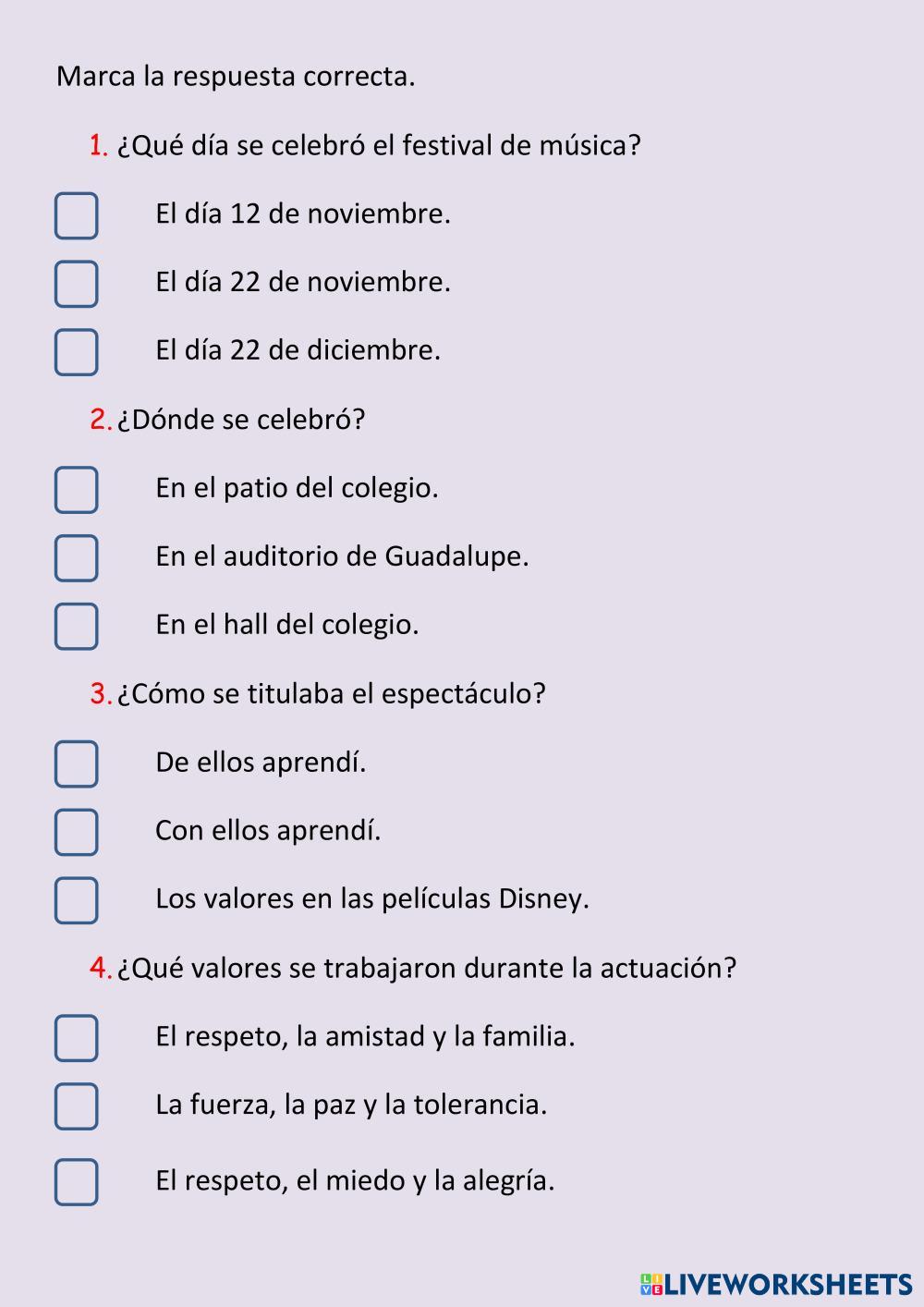Tick the 'El día 22 de noviembre' checkbox
Viewport: 924px width, 1307px height.
pos(76,284)
